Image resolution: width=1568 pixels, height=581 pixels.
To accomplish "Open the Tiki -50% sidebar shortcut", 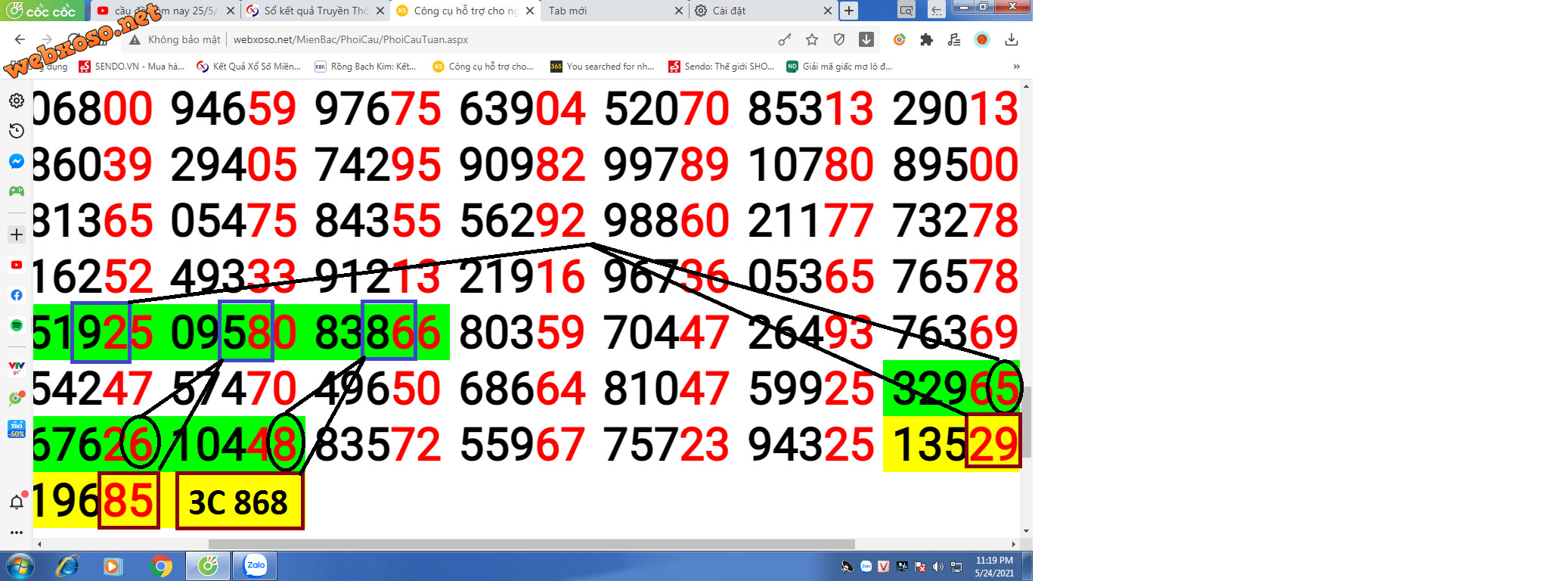I will (x=16, y=429).
